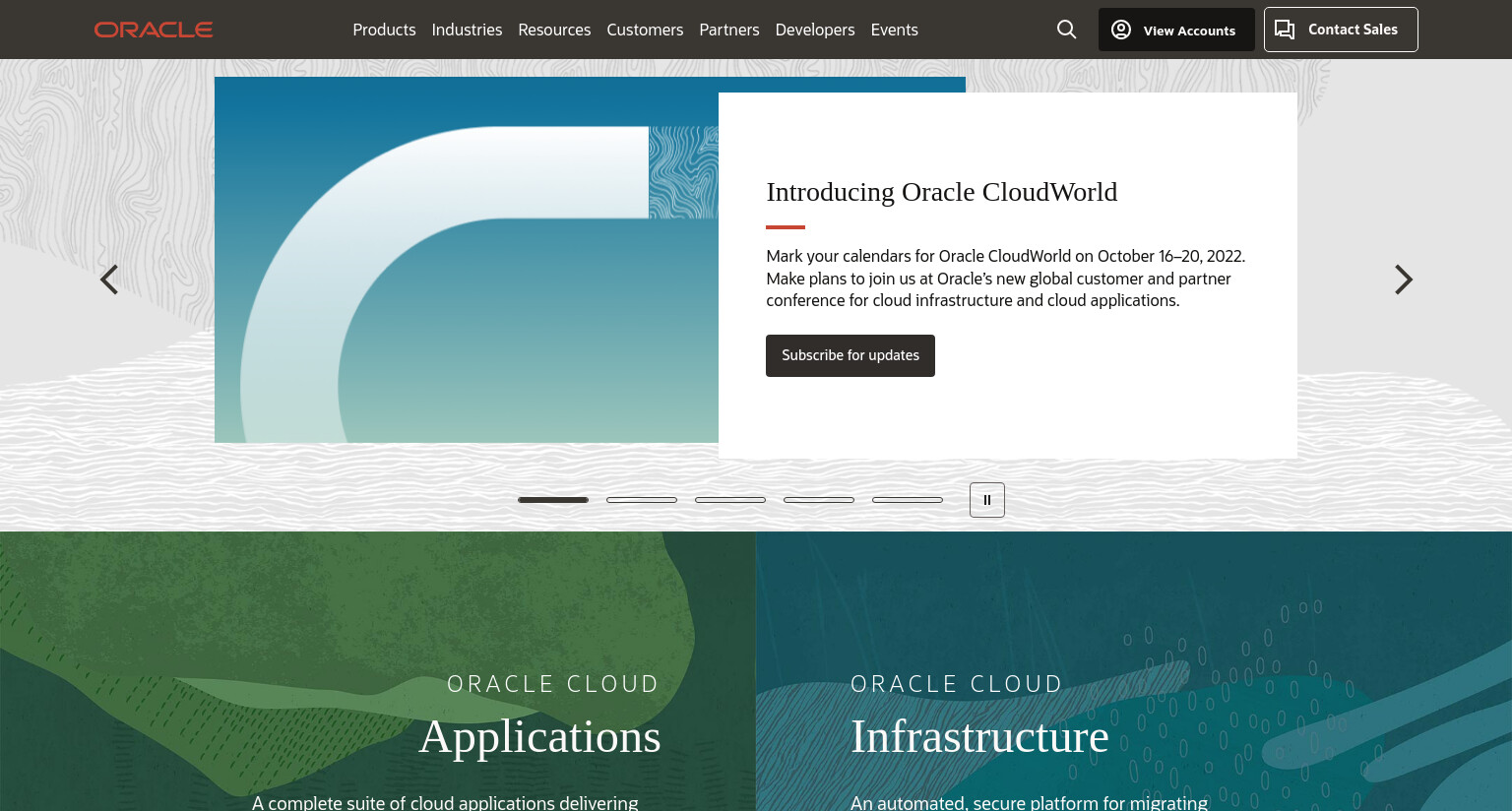Open the Resources menu
The image size is (1512, 811).
pyautogui.click(x=554, y=30)
